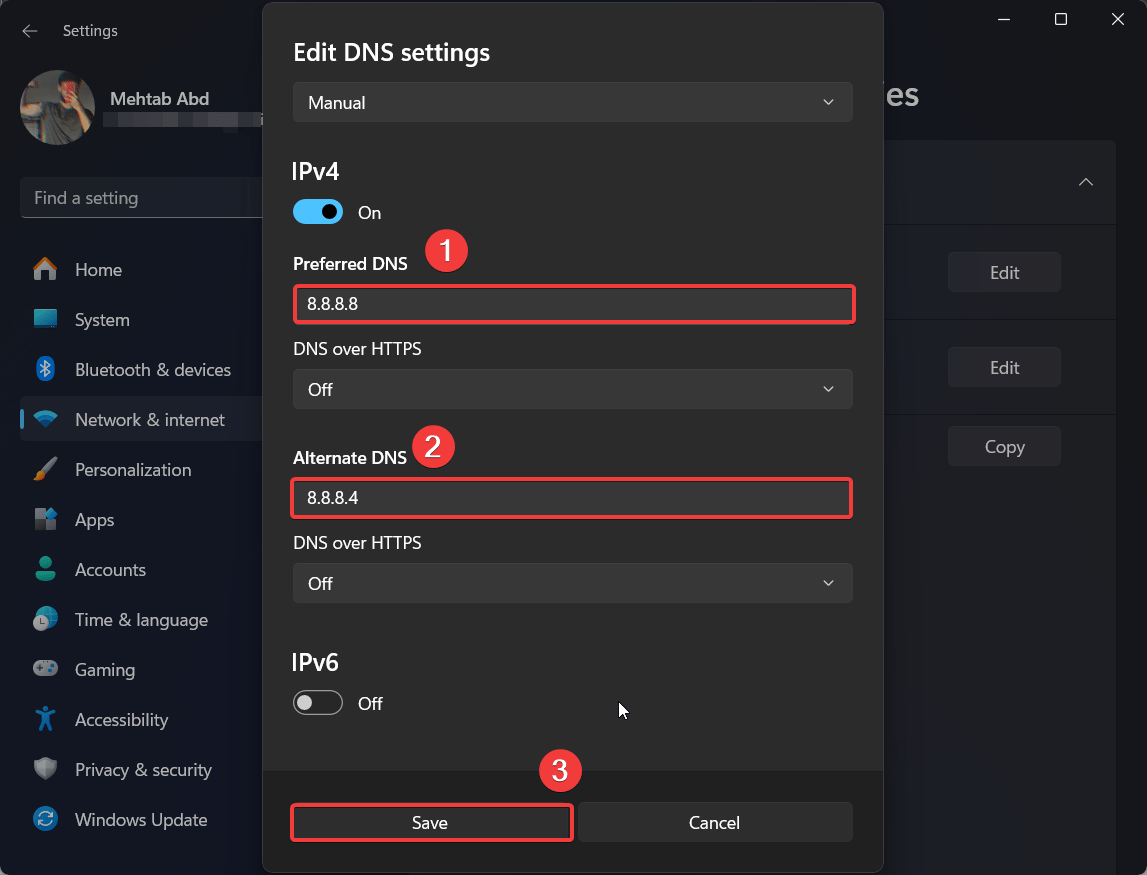The image size is (1147, 875).
Task: Open the first DNS over HTTPS dropdown
Action: (x=572, y=389)
